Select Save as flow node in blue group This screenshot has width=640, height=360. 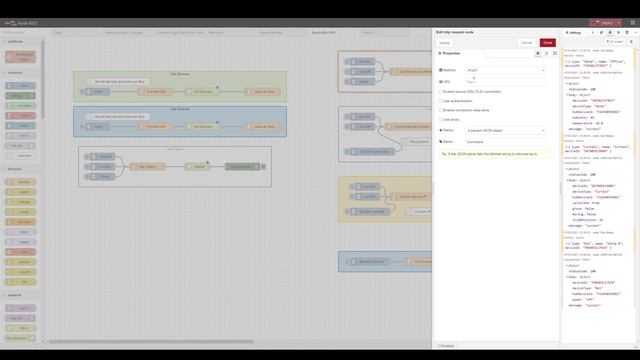[262, 127]
